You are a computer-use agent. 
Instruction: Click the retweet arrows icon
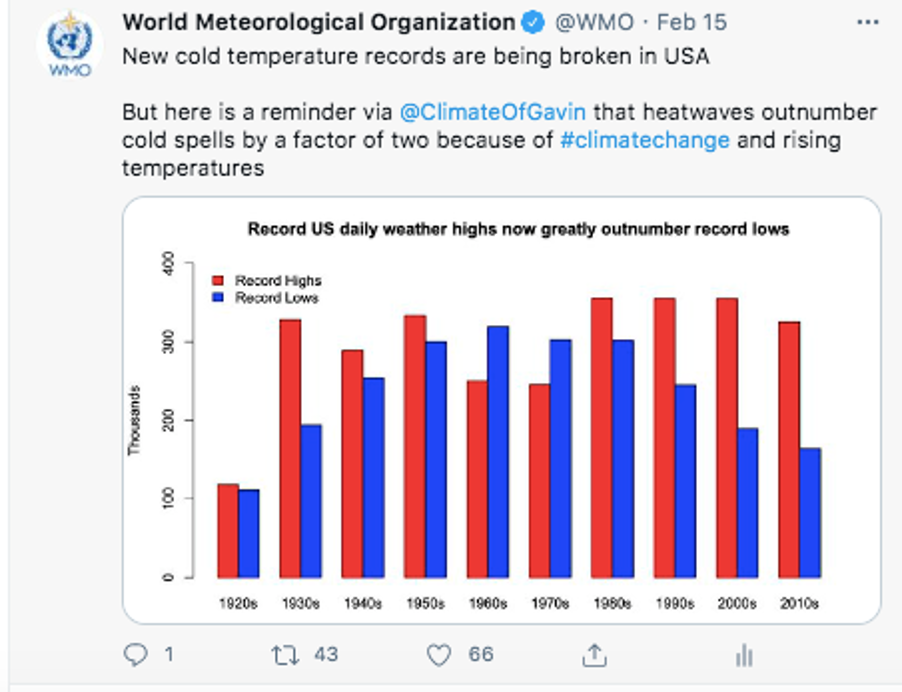285,655
